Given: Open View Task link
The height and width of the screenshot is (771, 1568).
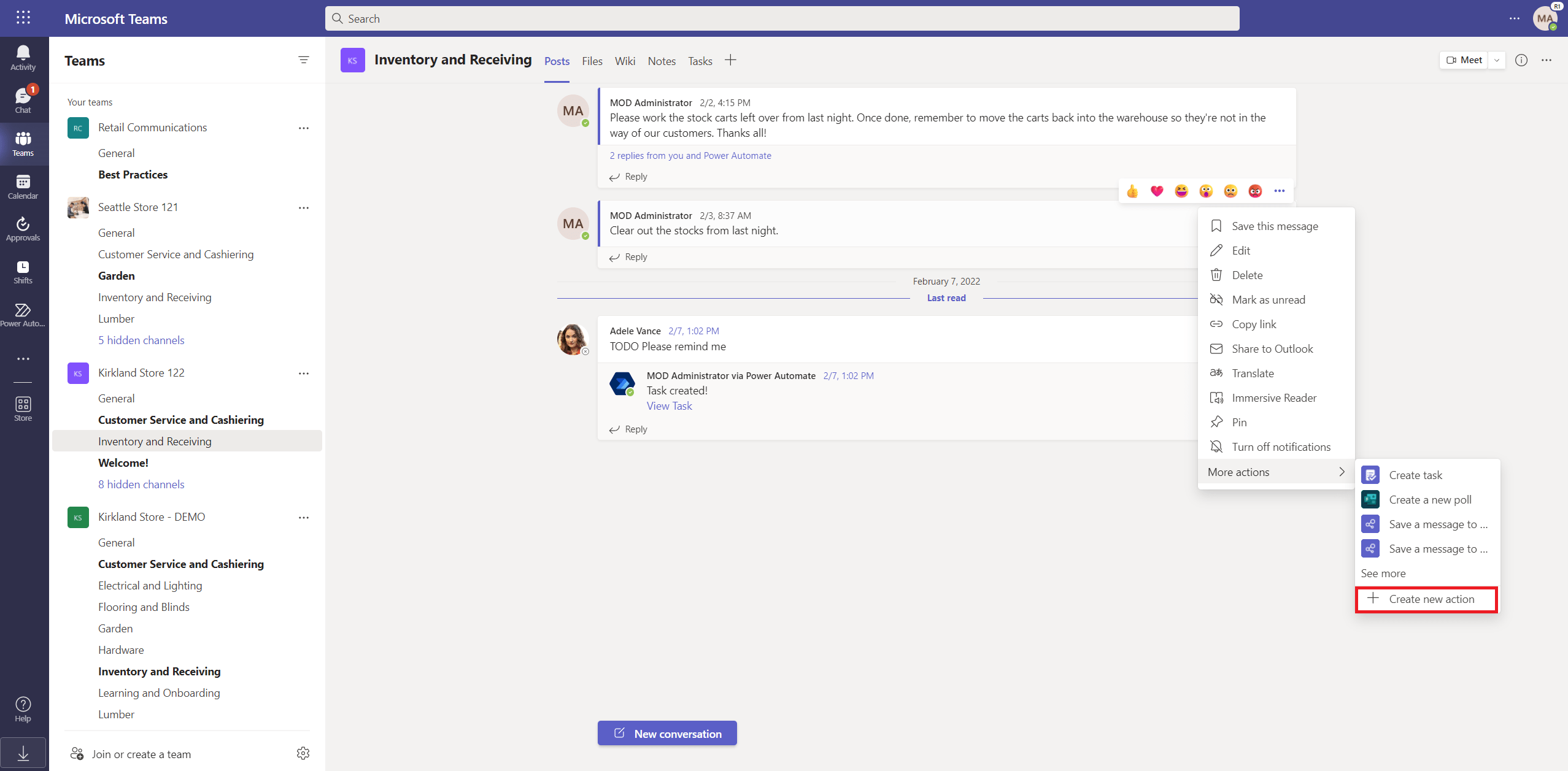Looking at the screenshot, I should tap(668, 405).
